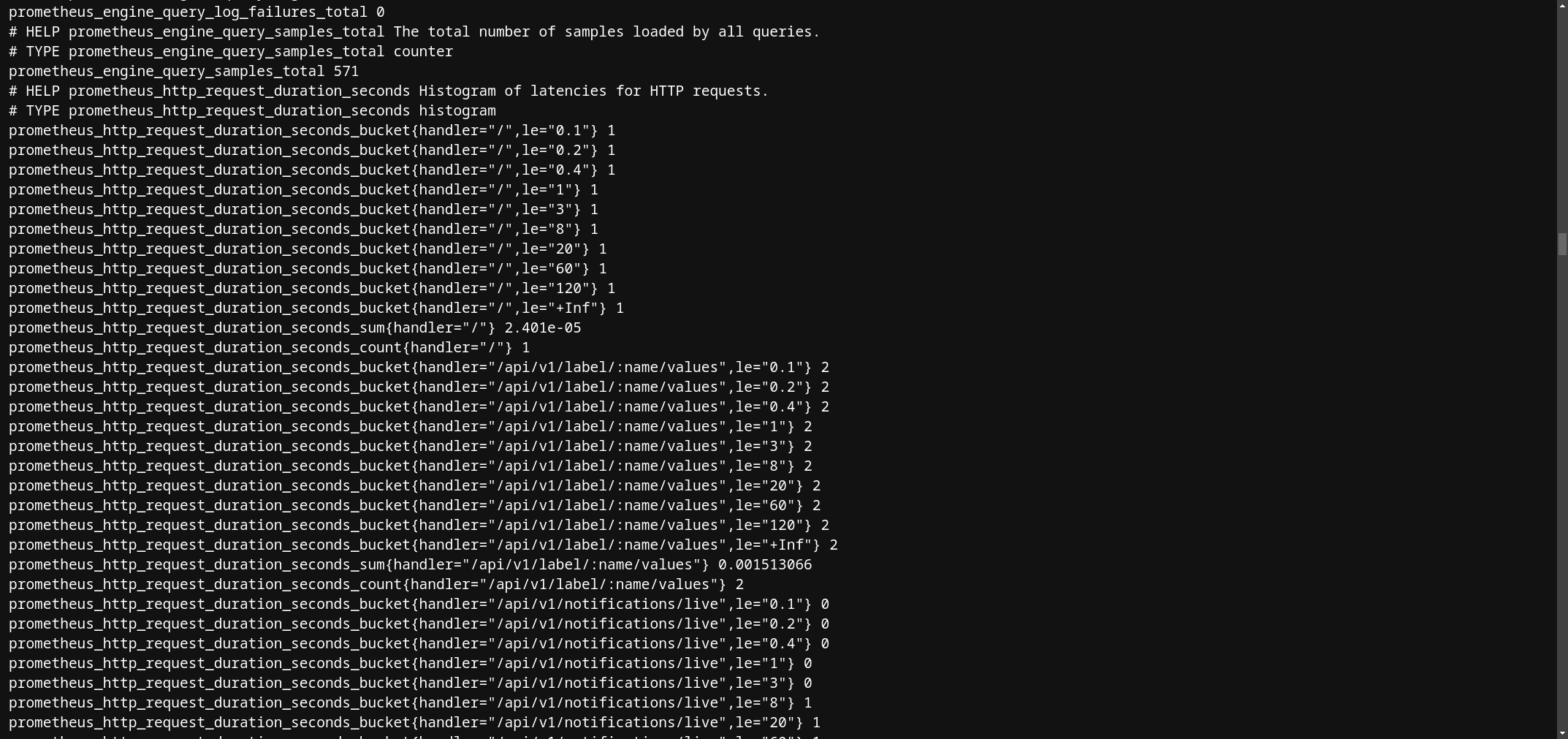Image resolution: width=1568 pixels, height=739 pixels.
Task: Click notifications/live bucket line le="8"
Action: click(x=410, y=703)
